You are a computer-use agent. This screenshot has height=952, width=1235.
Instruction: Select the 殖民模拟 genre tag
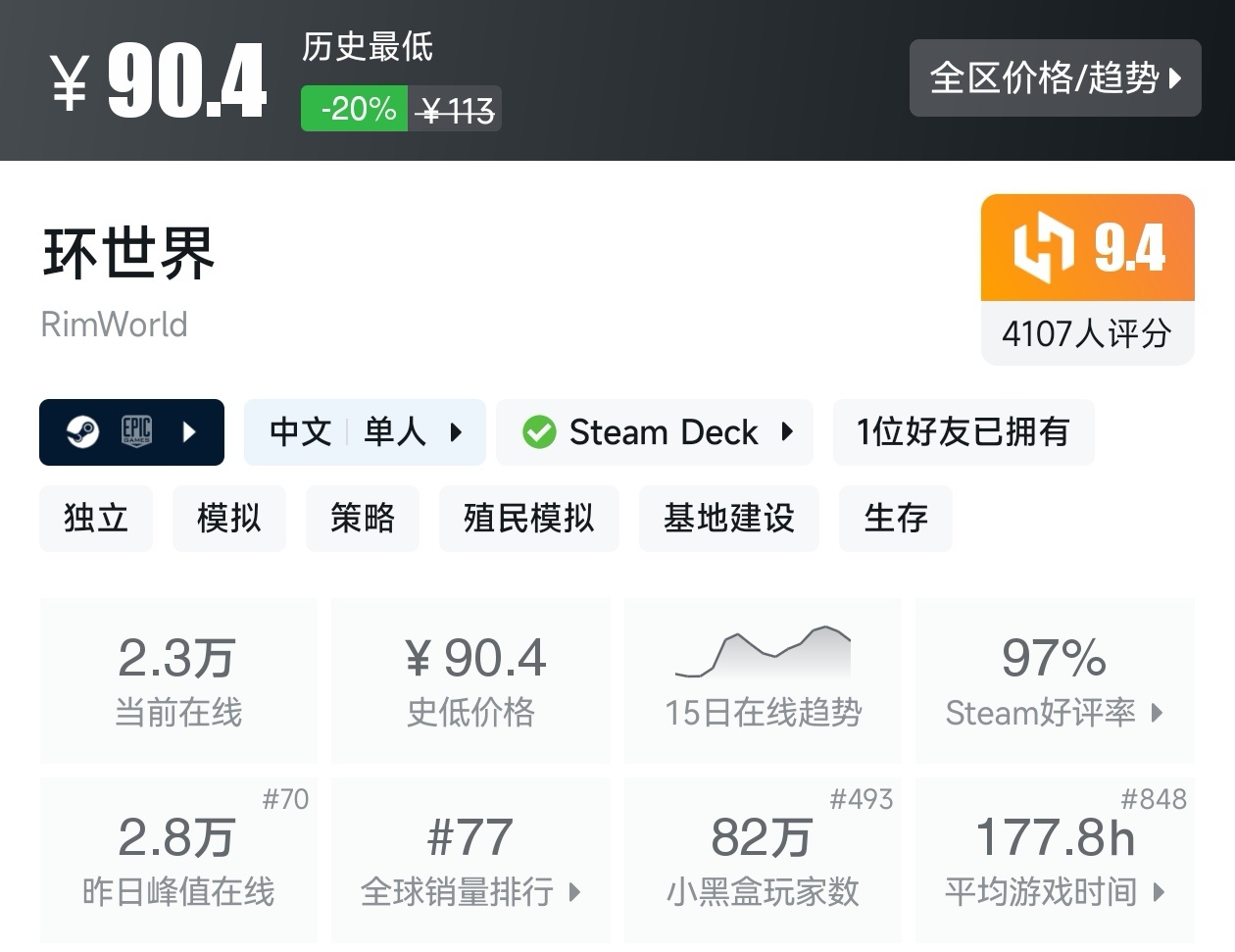pos(529,518)
